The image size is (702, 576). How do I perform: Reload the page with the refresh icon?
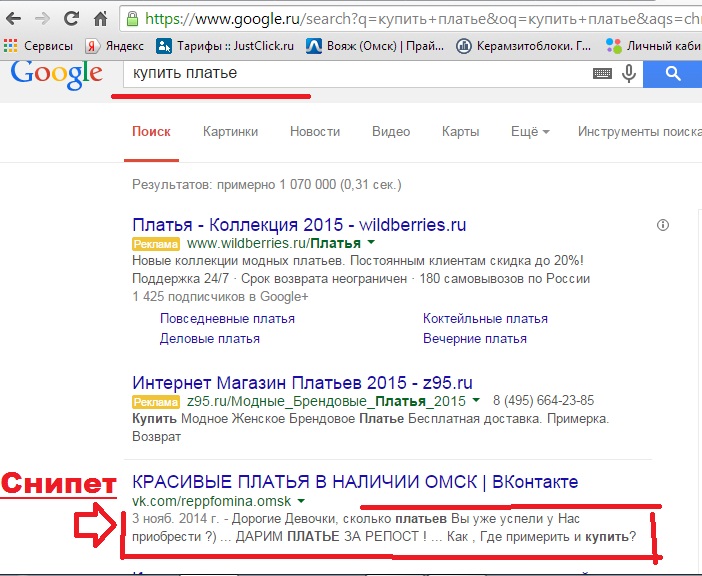click(x=71, y=19)
